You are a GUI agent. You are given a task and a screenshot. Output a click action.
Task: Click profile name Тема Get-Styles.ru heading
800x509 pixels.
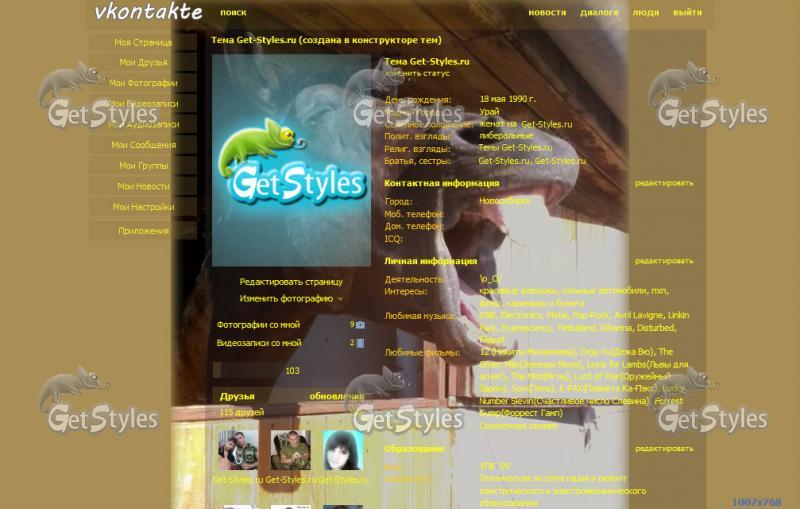[427, 61]
